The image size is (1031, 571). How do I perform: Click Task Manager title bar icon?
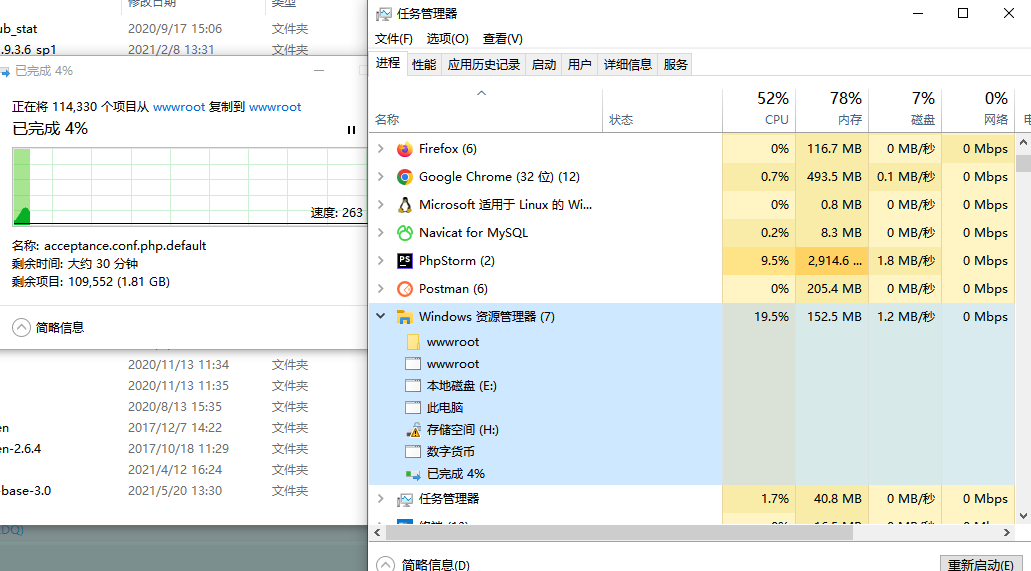pyautogui.click(x=383, y=14)
